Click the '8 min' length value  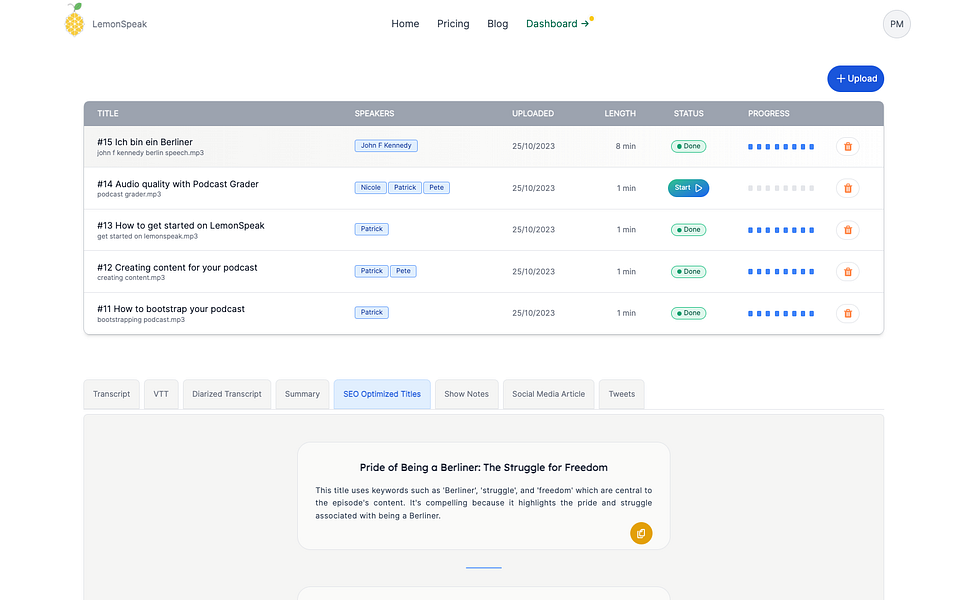pos(625,146)
